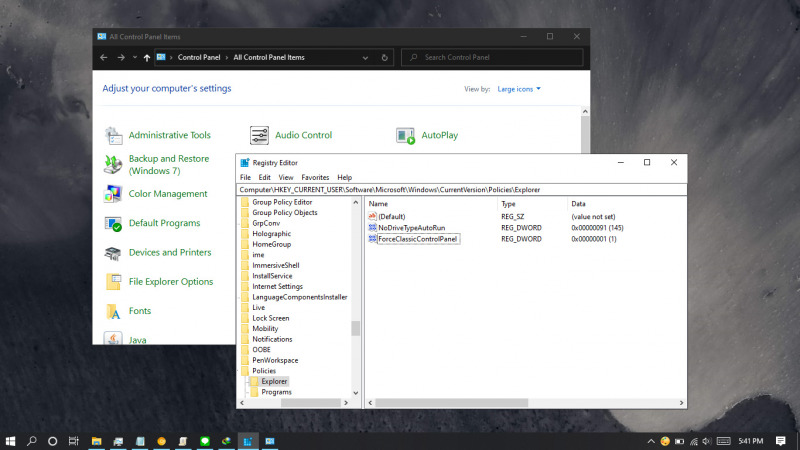Viewport: 800px width, 450px height.
Task: Select the Holographic registry key
Action: click(271, 234)
